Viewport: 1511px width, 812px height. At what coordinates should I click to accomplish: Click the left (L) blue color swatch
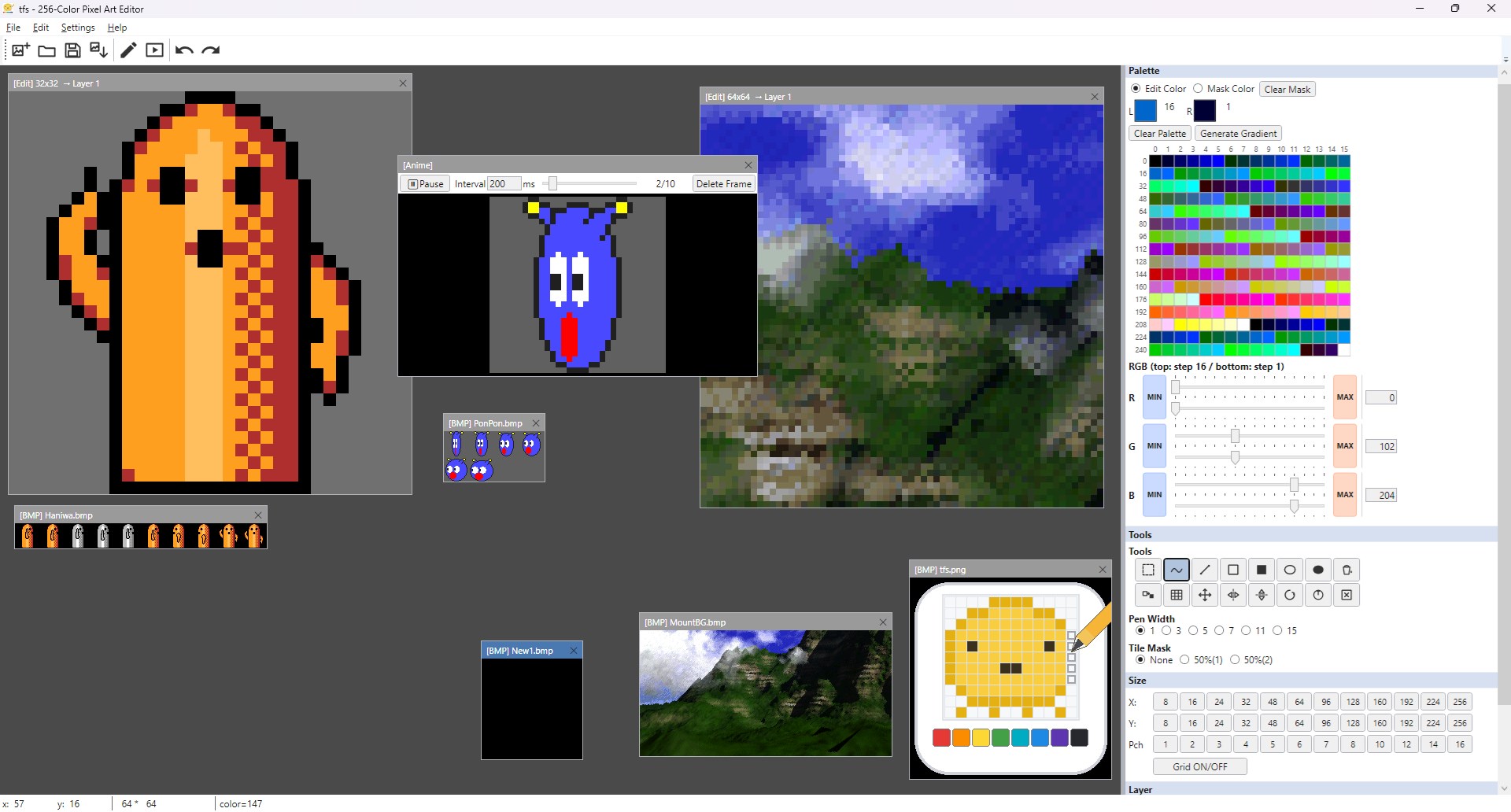(1145, 111)
